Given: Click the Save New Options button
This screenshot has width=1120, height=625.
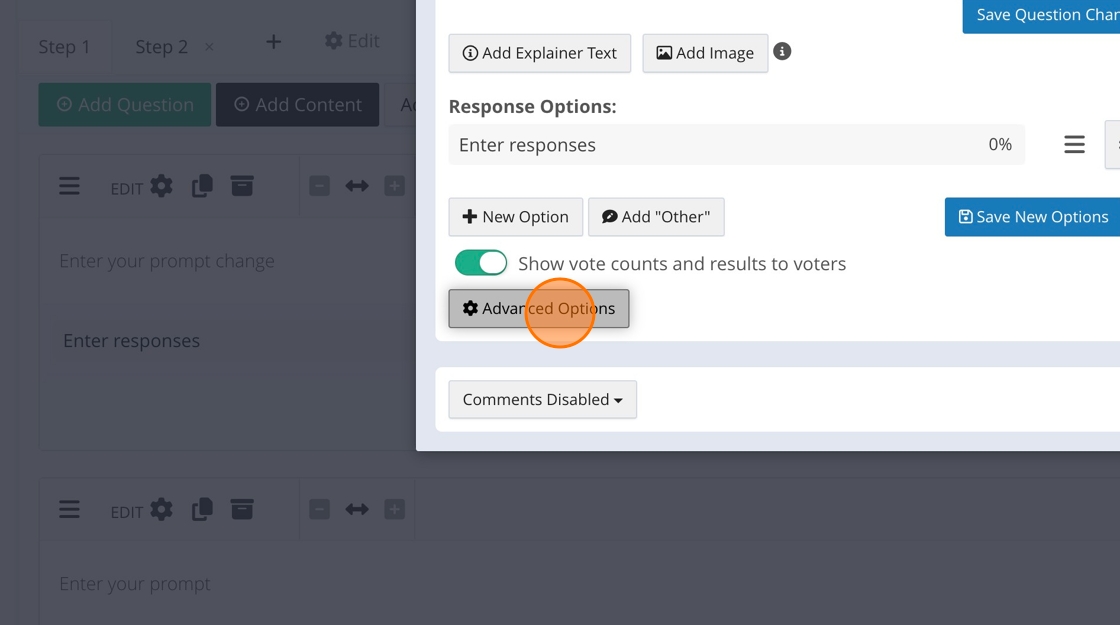Looking at the screenshot, I should pyautogui.click(x=1032, y=217).
